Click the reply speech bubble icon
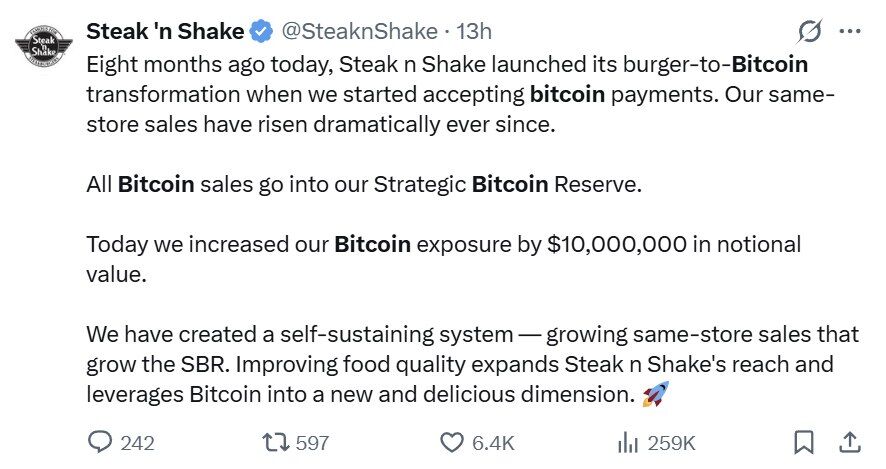The image size is (886, 469). pos(101,441)
